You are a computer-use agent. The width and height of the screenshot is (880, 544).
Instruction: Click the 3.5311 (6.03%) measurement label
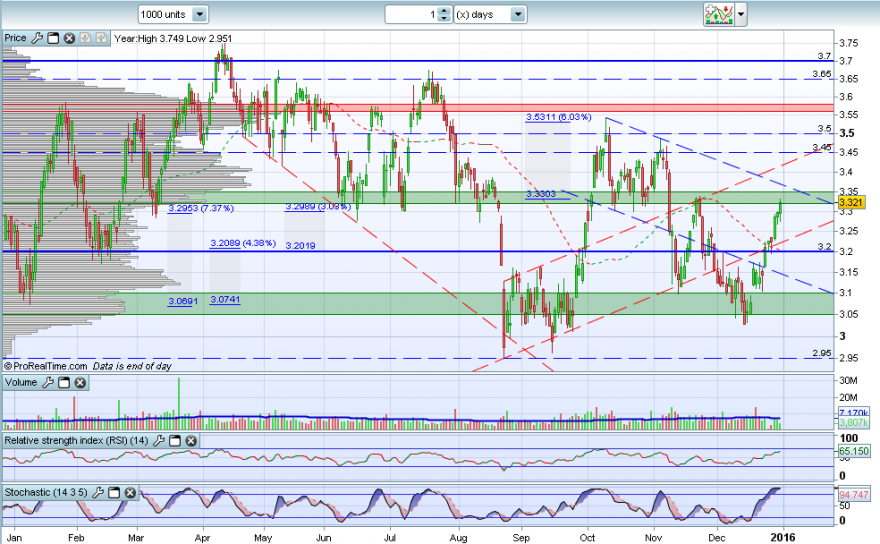[x=558, y=117]
